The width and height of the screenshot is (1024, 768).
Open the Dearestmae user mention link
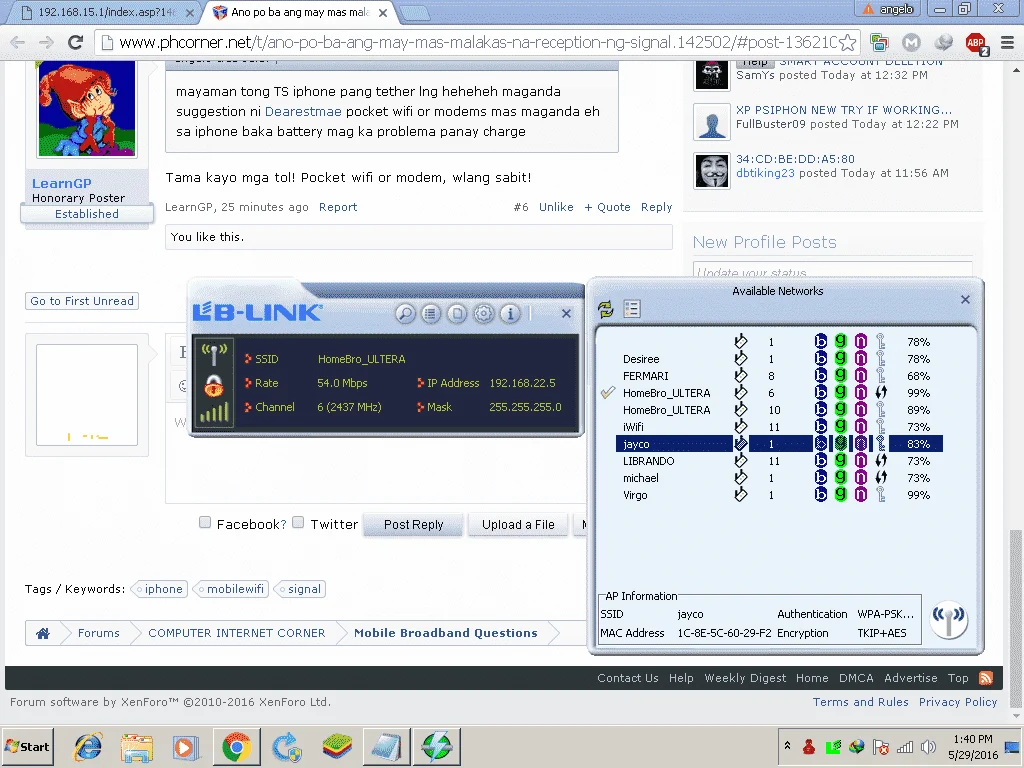[303, 112]
